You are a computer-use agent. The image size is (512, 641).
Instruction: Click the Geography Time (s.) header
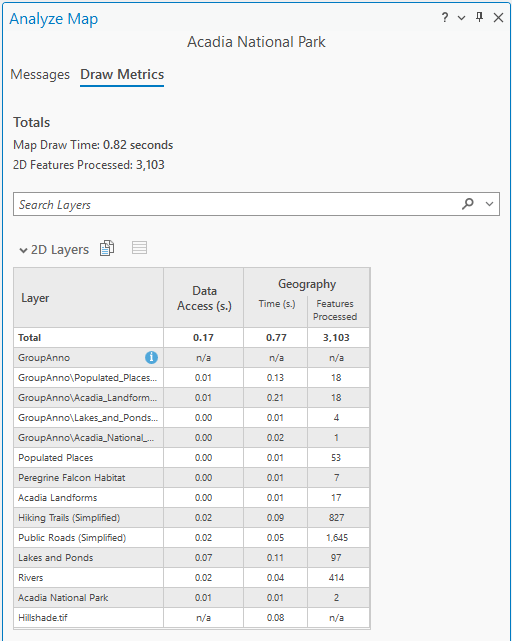pyautogui.click(x=276, y=304)
